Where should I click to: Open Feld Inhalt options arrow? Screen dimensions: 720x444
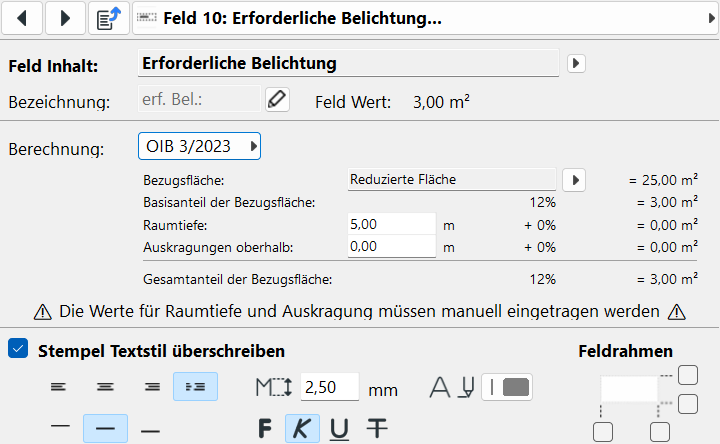pos(575,63)
